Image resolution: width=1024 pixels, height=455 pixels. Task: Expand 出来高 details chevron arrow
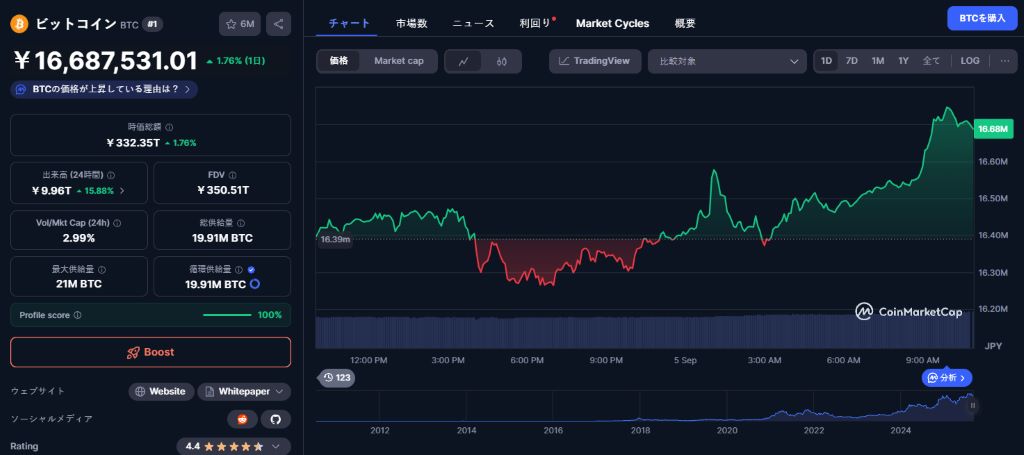[122, 191]
